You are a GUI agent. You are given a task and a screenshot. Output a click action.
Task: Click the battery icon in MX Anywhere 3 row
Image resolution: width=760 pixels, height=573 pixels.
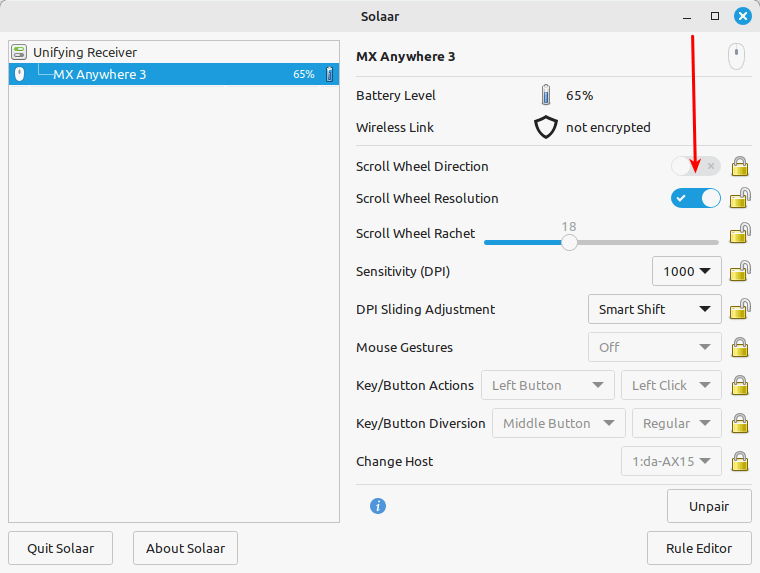tap(330, 74)
